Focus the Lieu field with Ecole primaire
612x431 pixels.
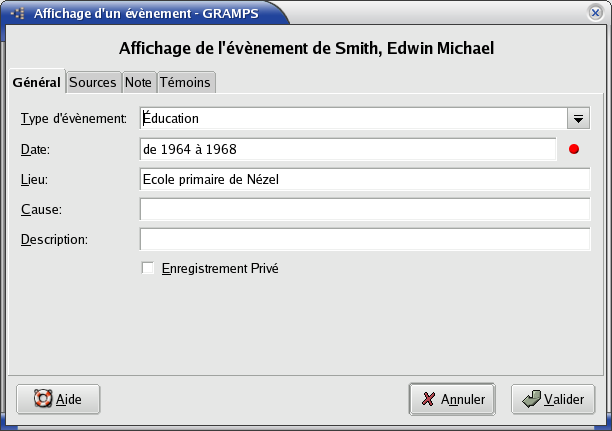[365, 180]
